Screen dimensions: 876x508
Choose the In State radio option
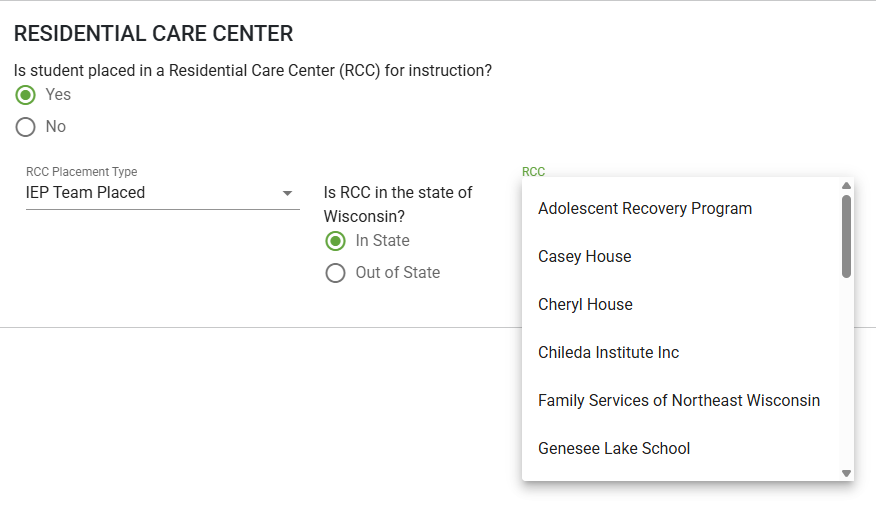click(x=335, y=241)
